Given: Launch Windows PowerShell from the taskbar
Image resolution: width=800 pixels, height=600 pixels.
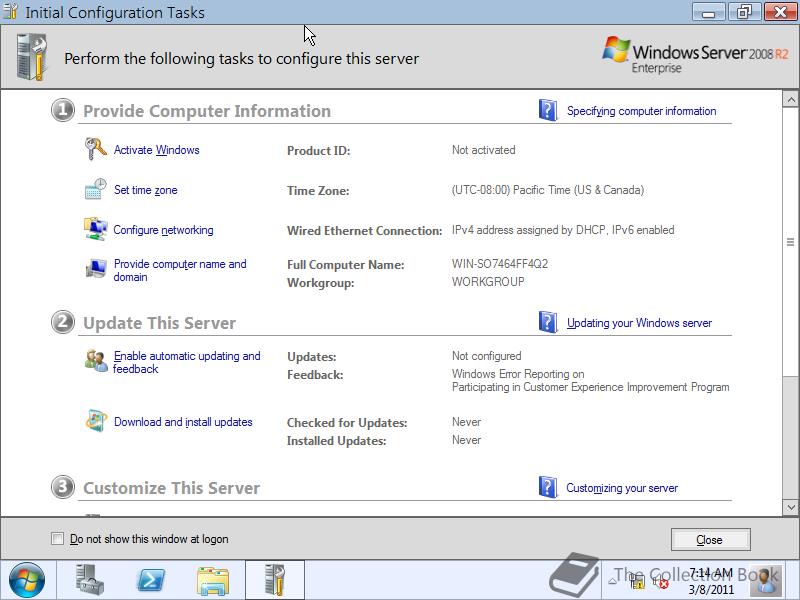Looking at the screenshot, I should (x=151, y=581).
